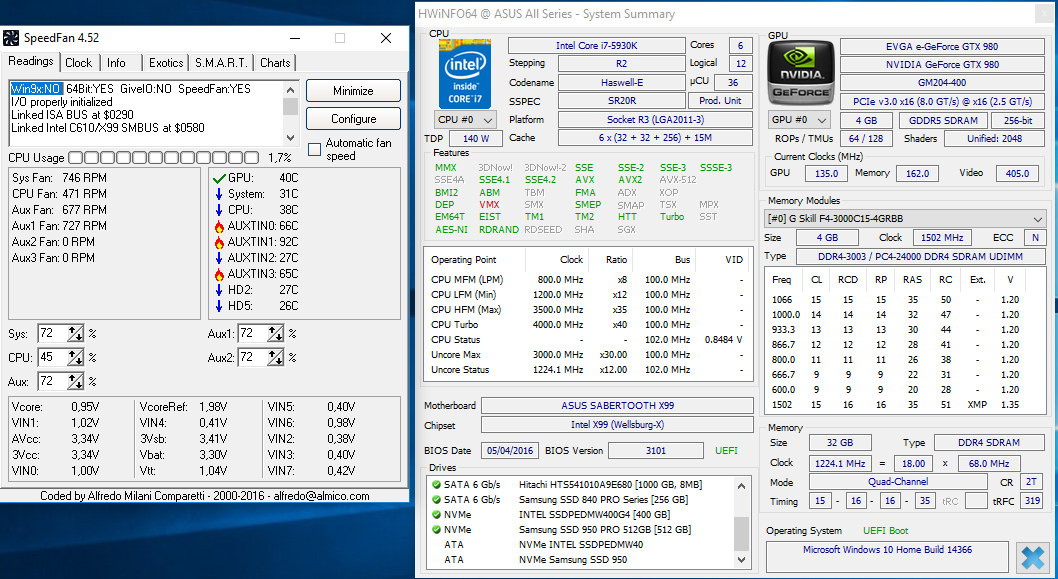Viewport: 1058px width, 579px height.
Task: Click the Intel Core i7 logo in HWiNFO64
Action: tap(465, 74)
